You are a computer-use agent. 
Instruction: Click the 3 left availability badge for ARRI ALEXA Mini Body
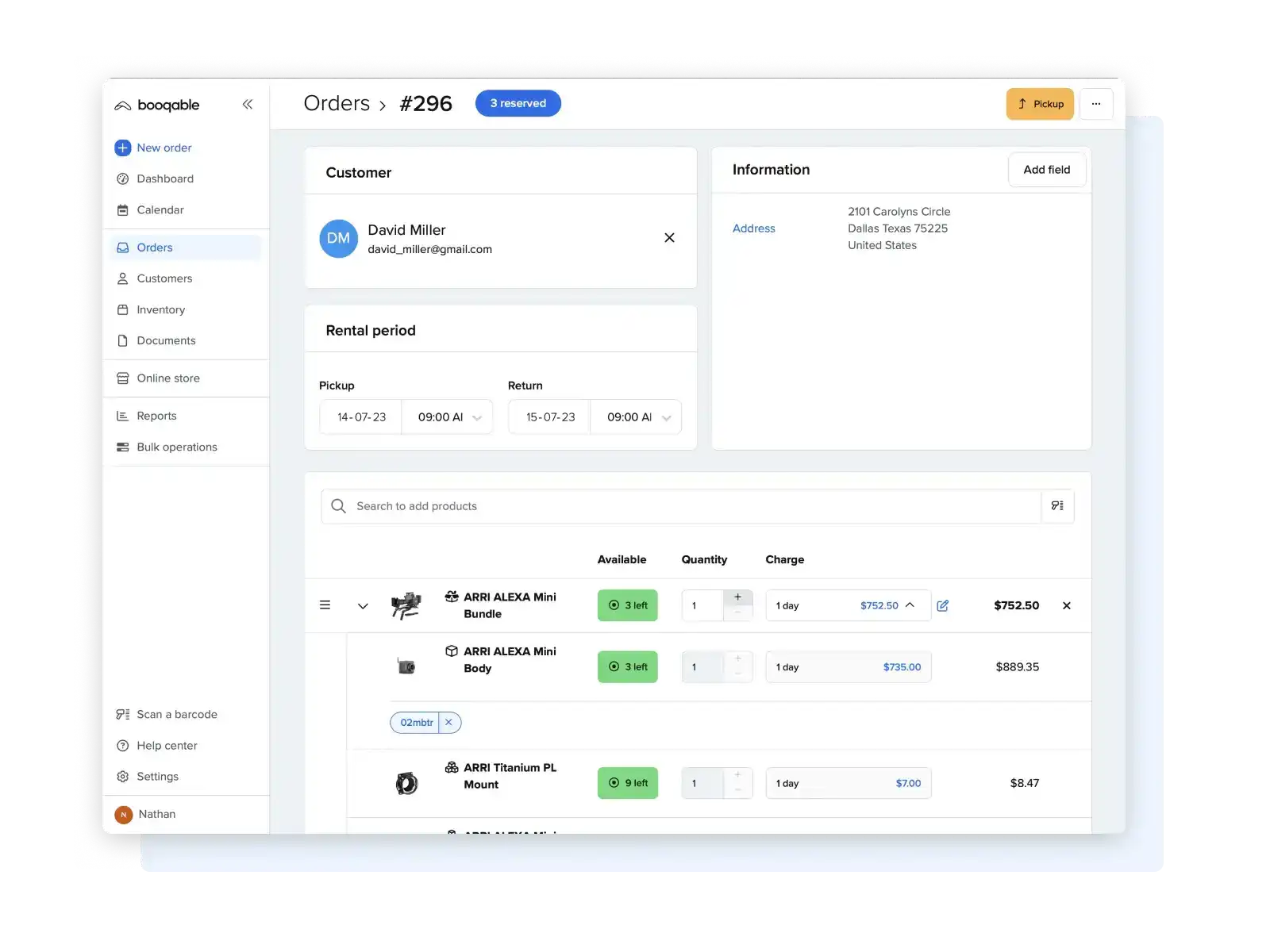627,666
